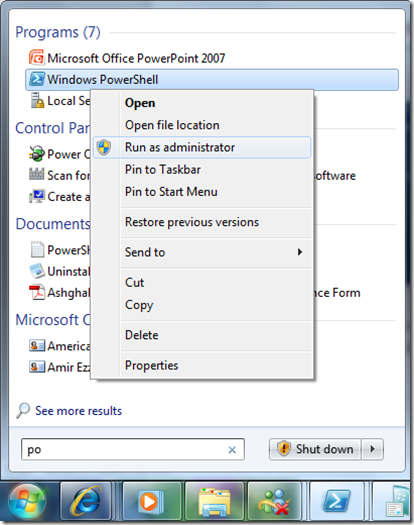Choose Copy from the context menu
The width and height of the screenshot is (414, 525).
(202, 305)
